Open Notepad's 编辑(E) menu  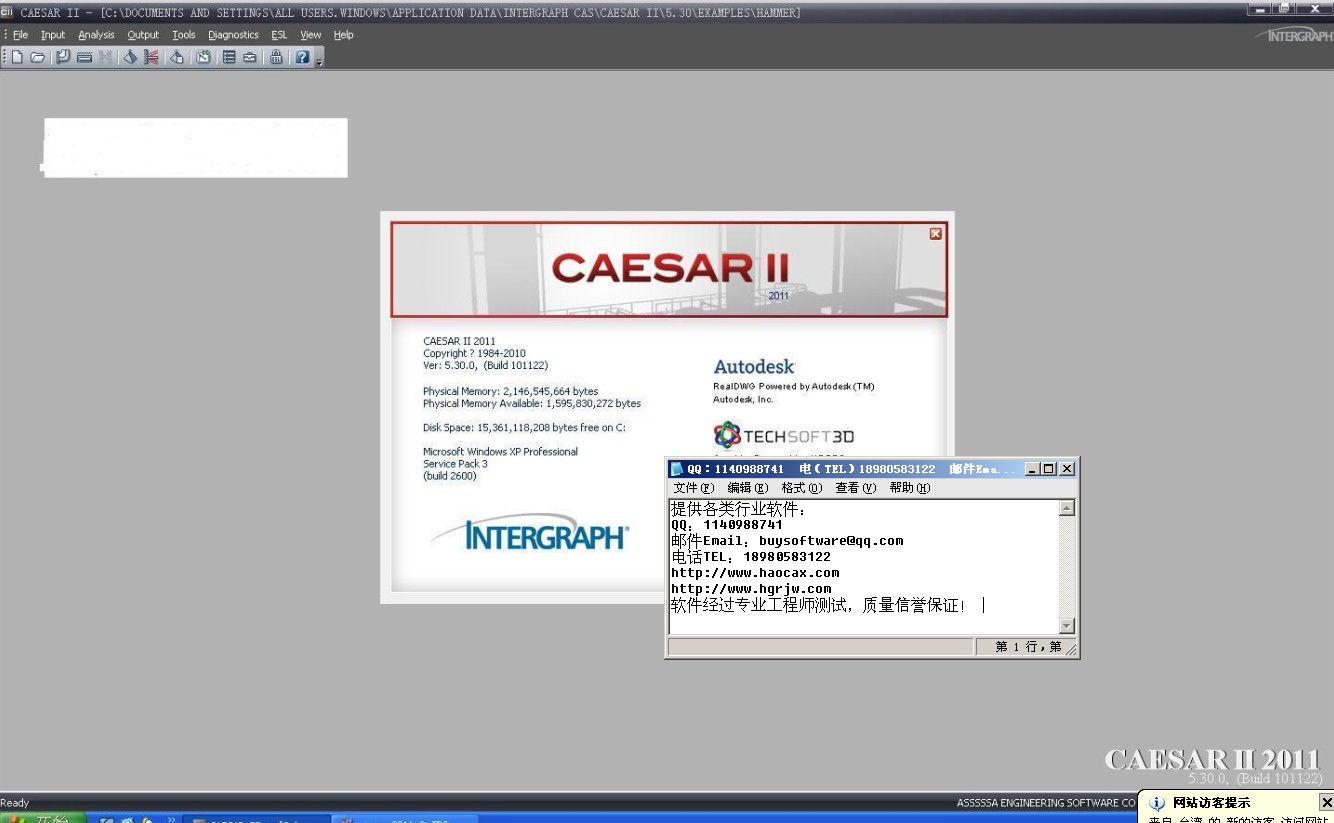click(748, 488)
